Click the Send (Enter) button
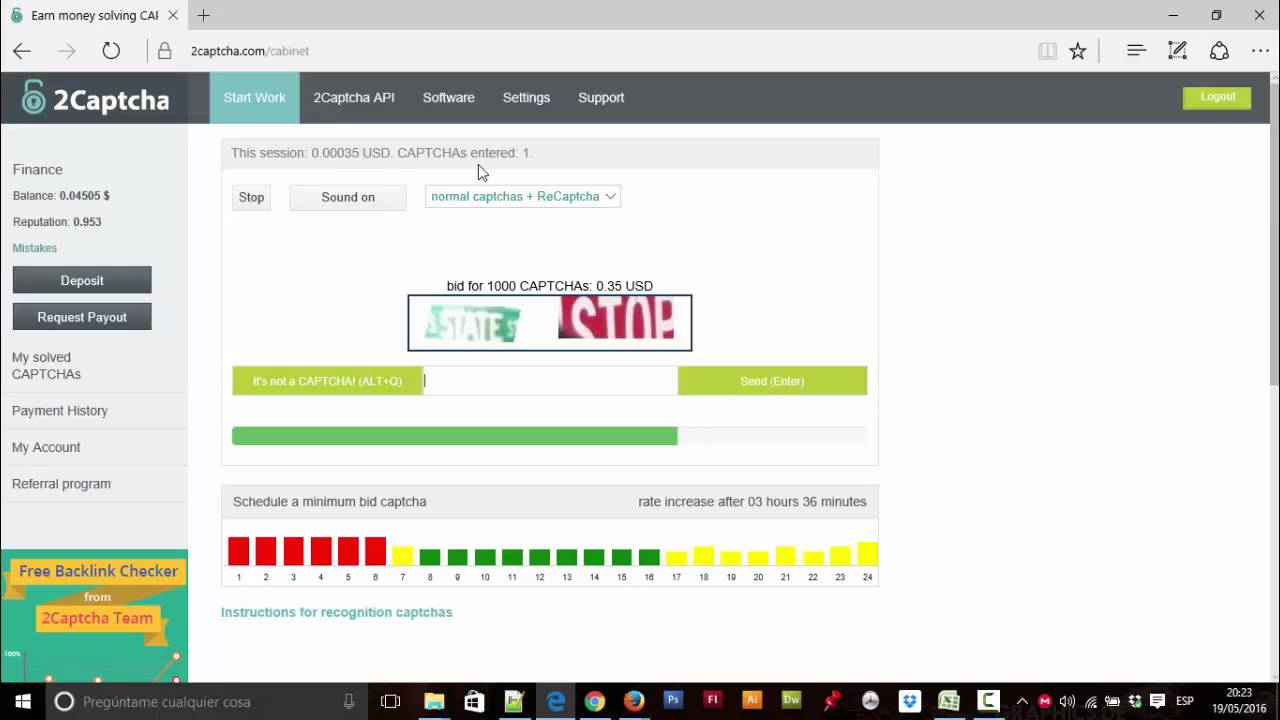The width and height of the screenshot is (1280, 720). tap(772, 381)
